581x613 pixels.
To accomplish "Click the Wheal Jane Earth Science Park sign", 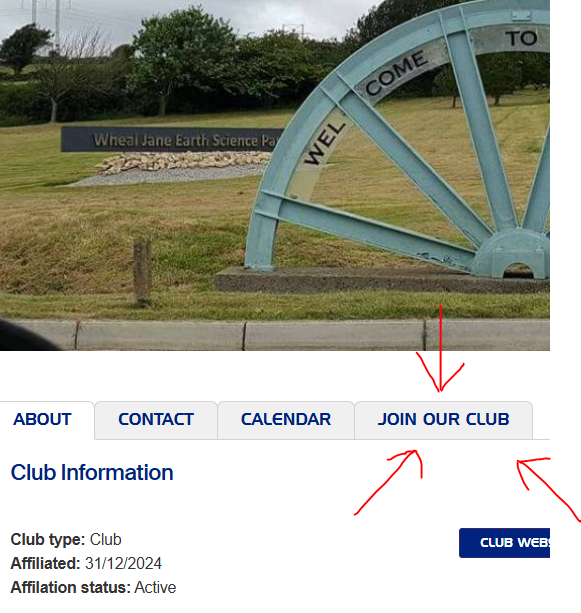I will (172, 140).
